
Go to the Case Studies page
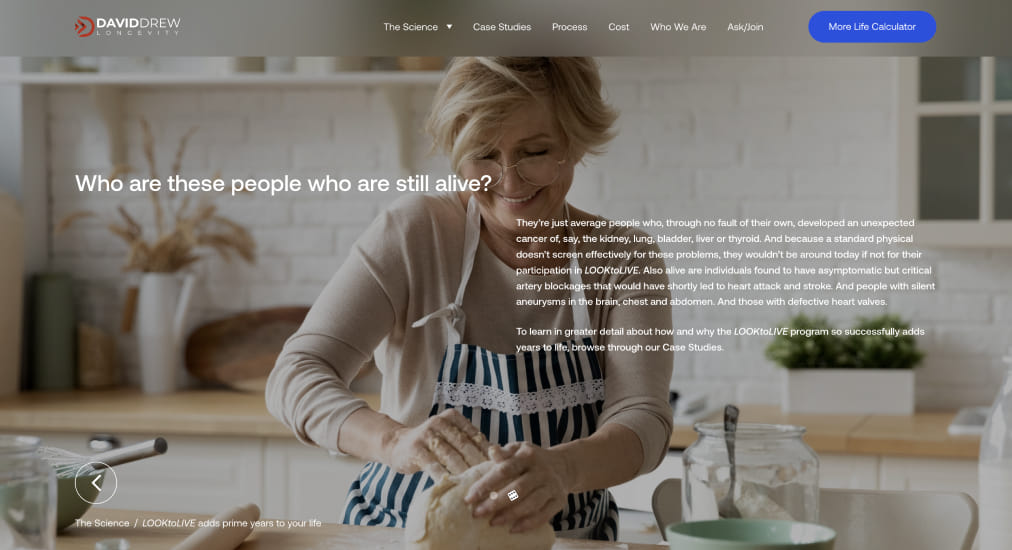point(501,27)
